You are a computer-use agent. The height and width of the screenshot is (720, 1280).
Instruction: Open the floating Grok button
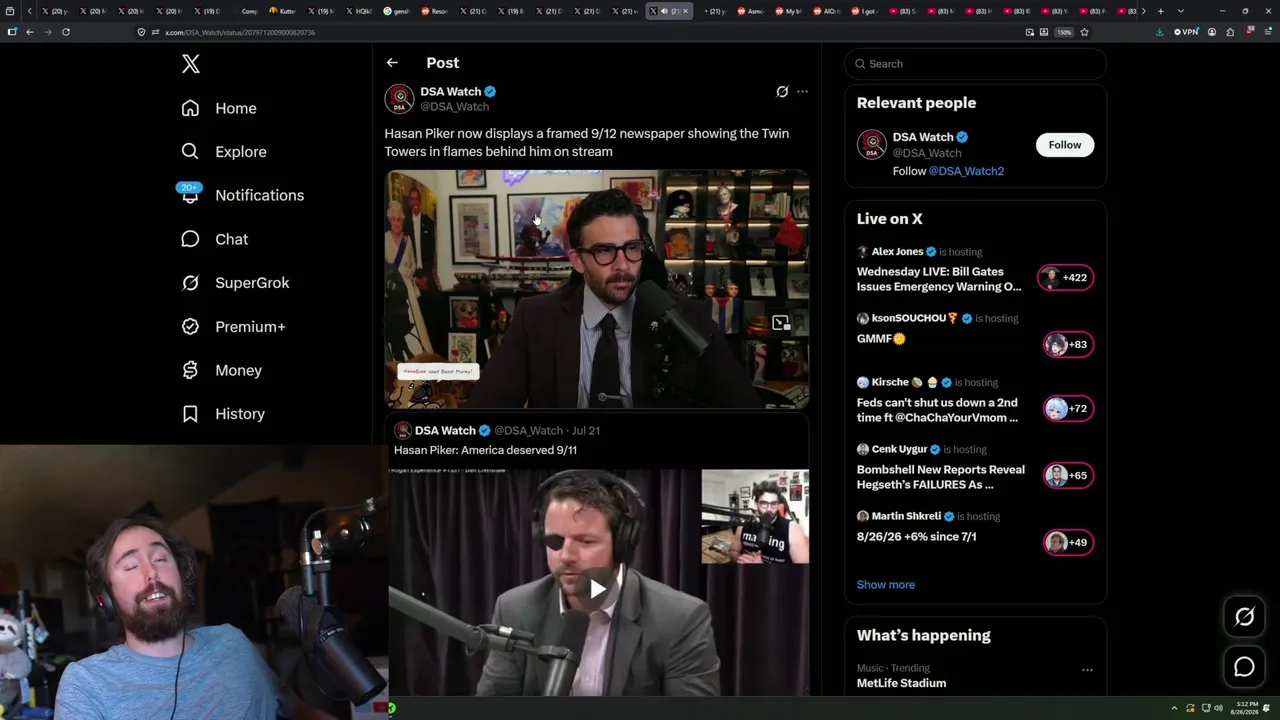(x=1245, y=617)
